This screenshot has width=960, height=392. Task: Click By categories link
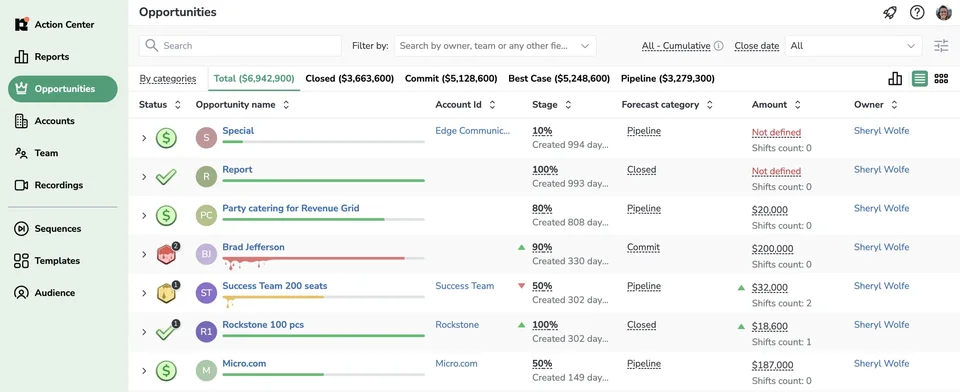[168, 78]
